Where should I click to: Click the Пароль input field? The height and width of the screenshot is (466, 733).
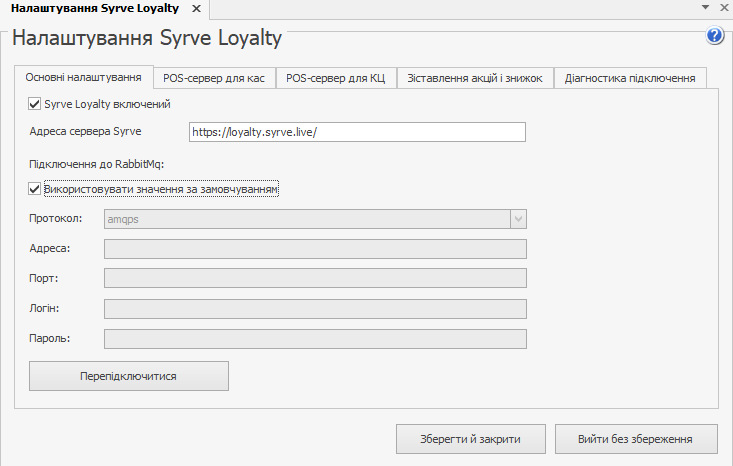point(315,339)
